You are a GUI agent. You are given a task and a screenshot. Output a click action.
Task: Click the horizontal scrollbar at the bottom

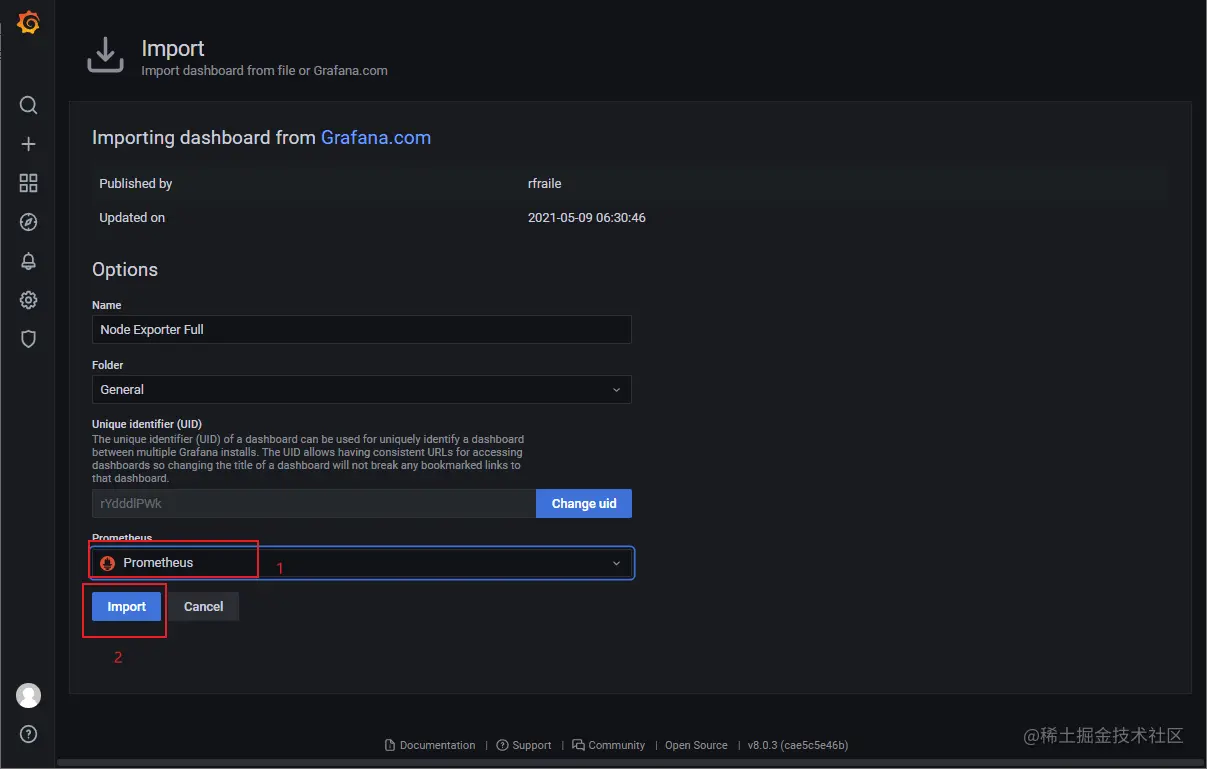pyautogui.click(x=630, y=763)
